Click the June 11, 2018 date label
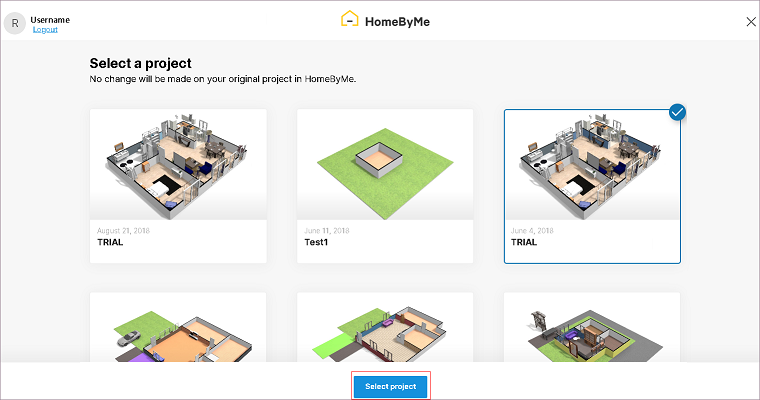 pos(326,231)
